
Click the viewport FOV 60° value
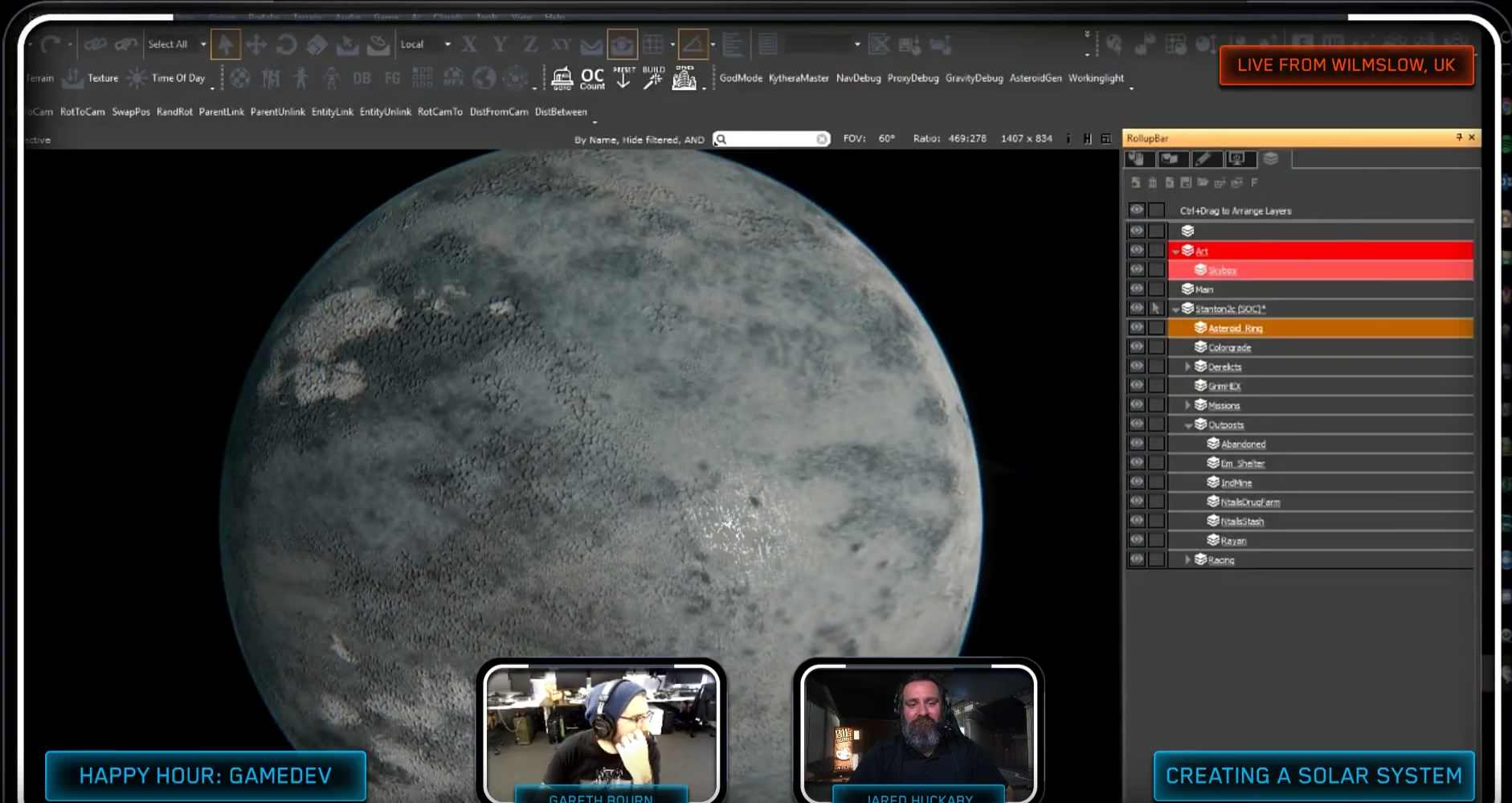[x=886, y=138]
